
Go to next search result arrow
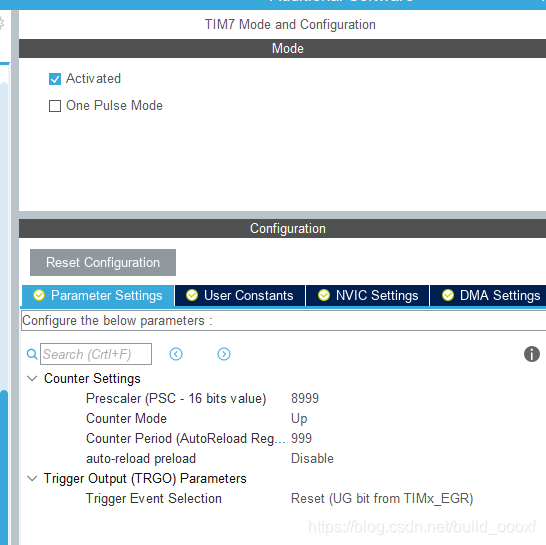[224, 354]
